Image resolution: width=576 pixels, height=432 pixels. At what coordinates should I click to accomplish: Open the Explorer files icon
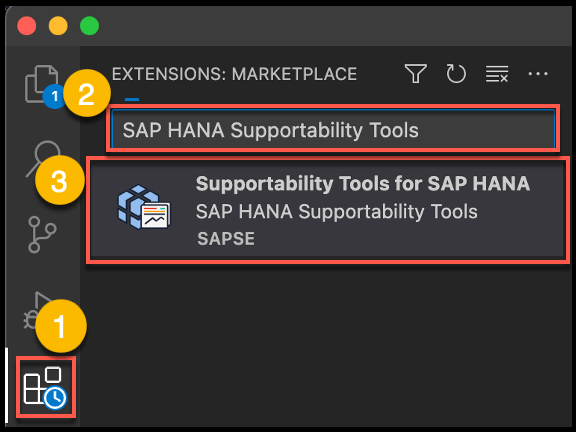pos(41,83)
